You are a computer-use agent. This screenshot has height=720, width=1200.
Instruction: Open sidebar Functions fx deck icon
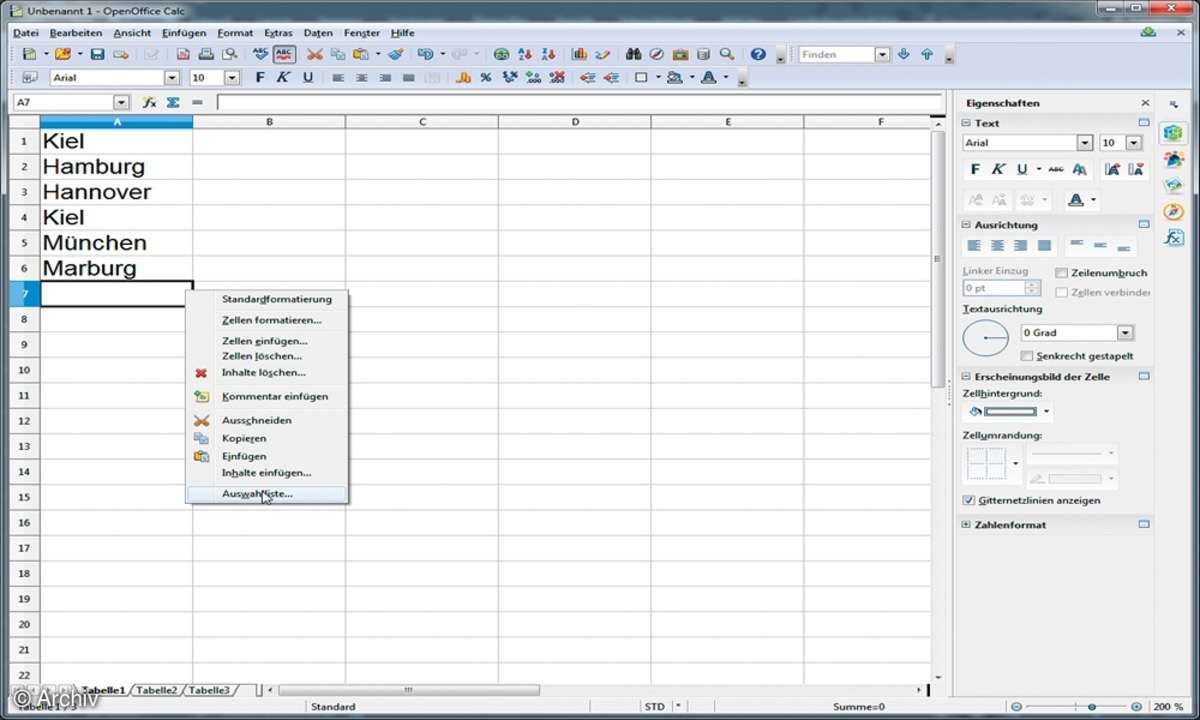click(x=1173, y=237)
